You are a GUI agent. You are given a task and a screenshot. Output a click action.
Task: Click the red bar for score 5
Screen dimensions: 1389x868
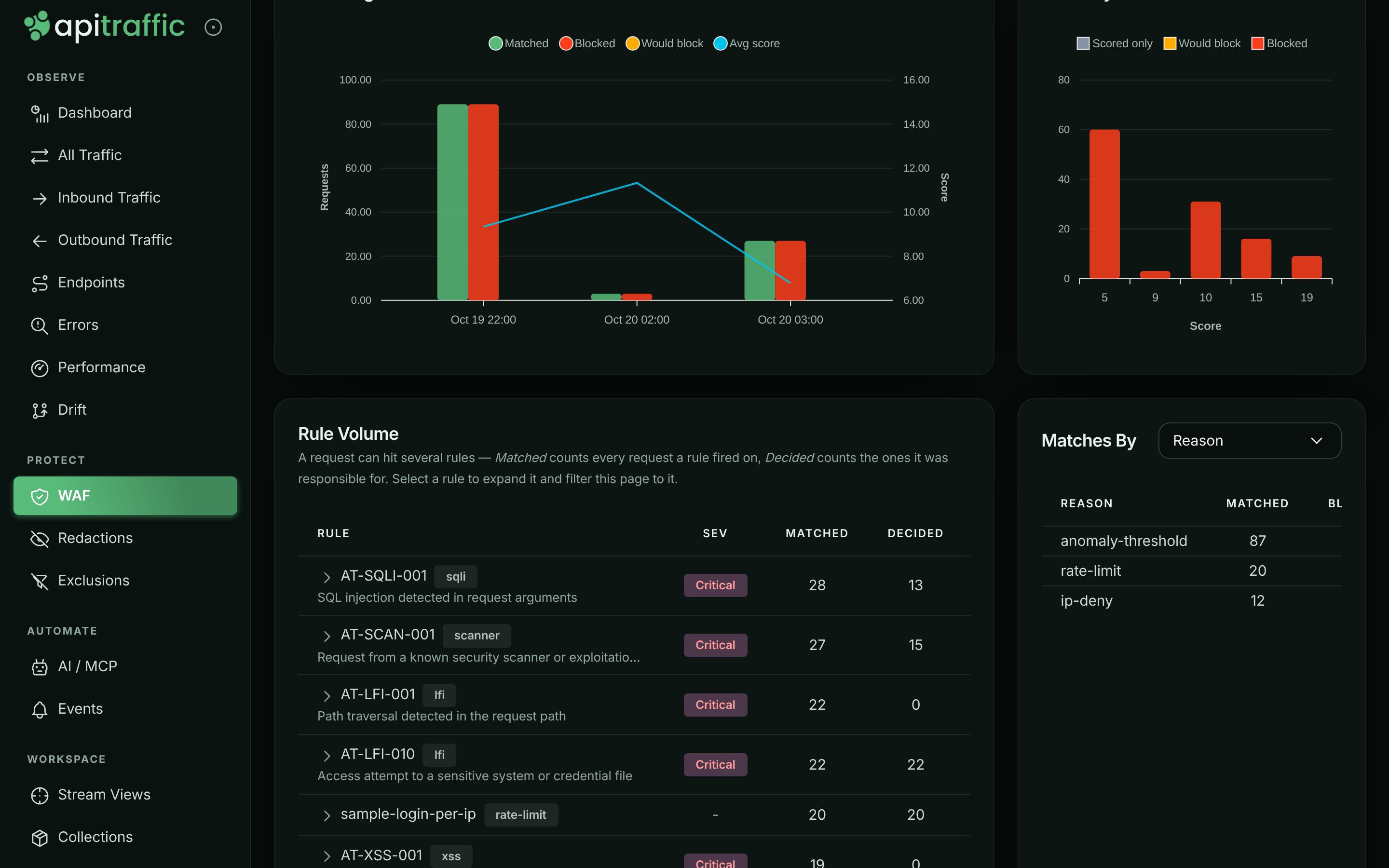(1104, 204)
